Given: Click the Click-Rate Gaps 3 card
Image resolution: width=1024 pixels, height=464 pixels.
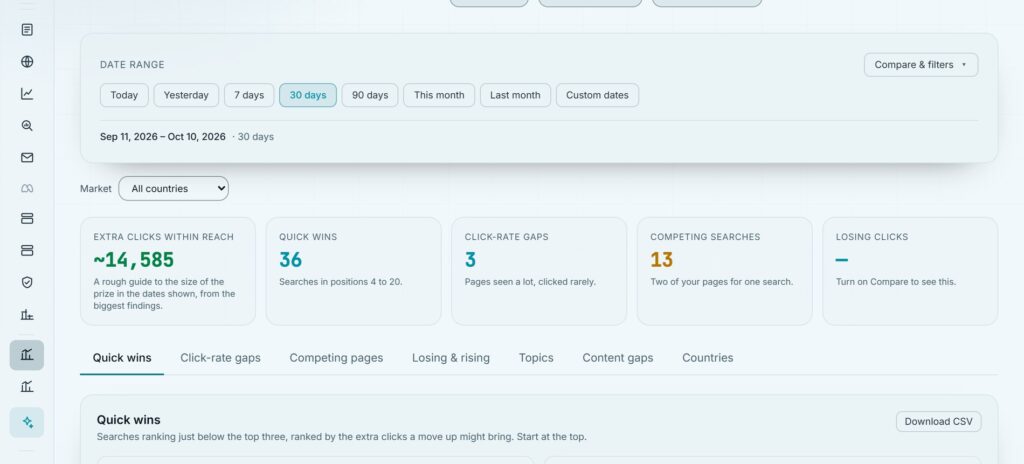Looking at the screenshot, I should point(539,271).
